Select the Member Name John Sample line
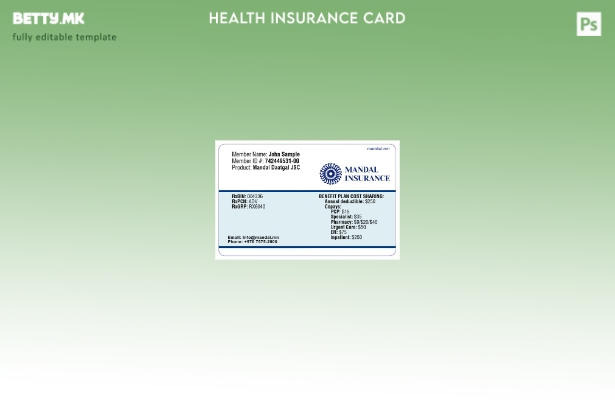Screen dimensions: 615x400 265,154
